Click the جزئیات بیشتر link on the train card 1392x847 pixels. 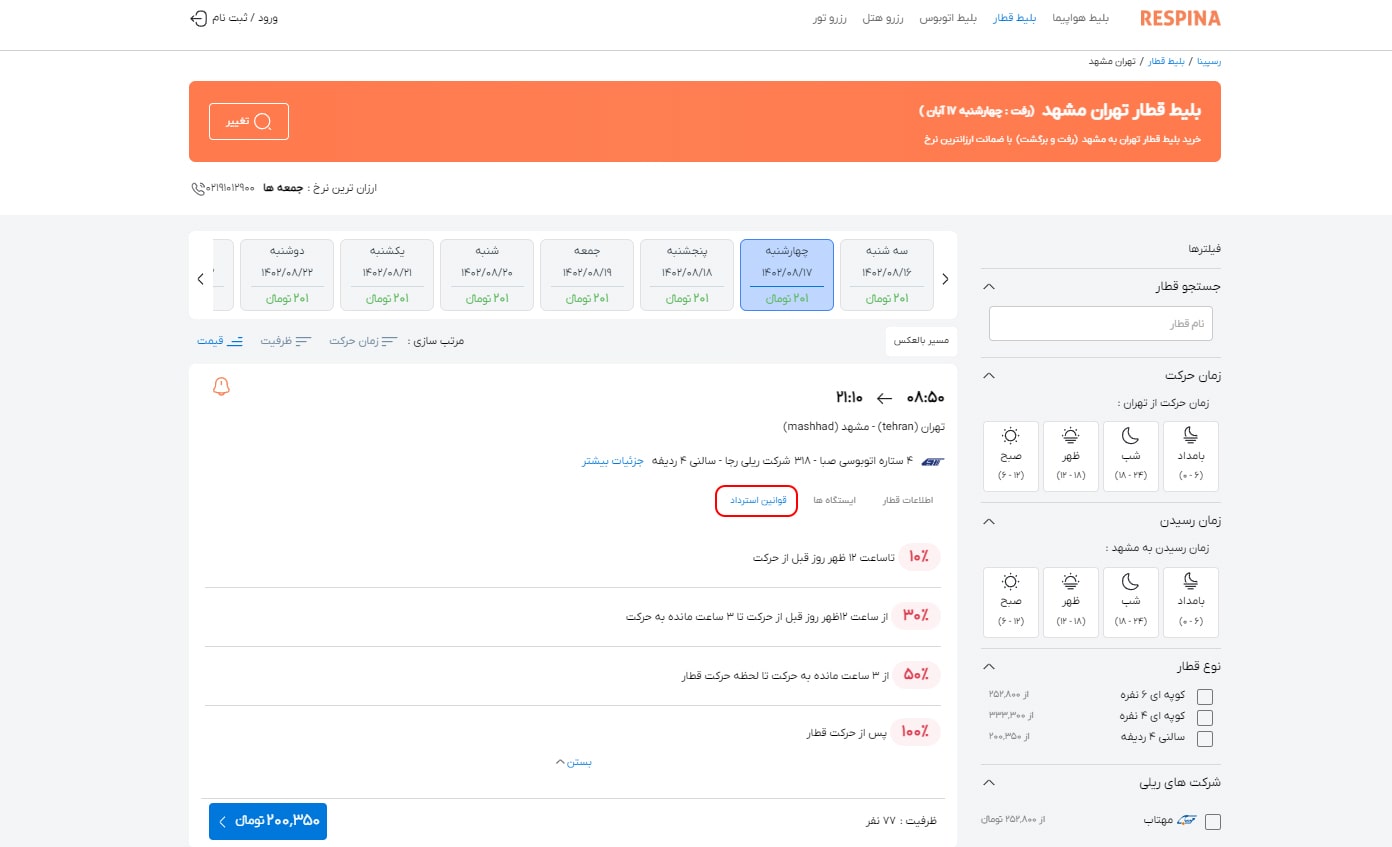612,461
